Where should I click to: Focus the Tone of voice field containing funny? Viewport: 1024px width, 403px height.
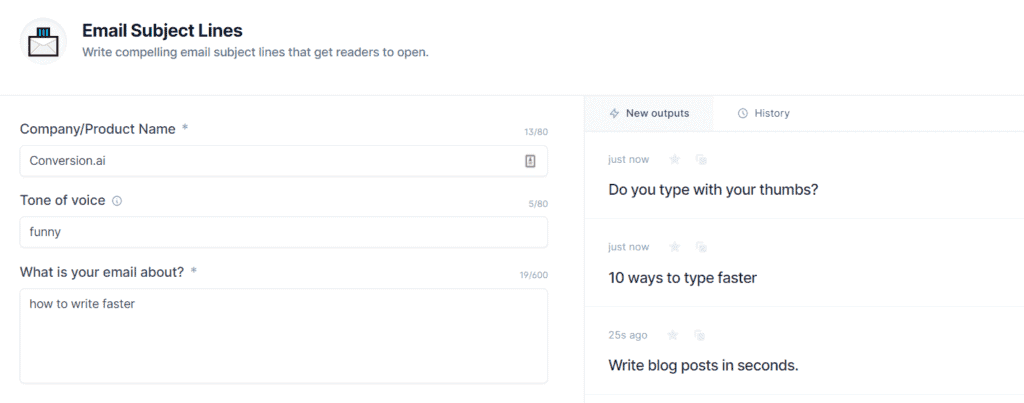tap(283, 232)
